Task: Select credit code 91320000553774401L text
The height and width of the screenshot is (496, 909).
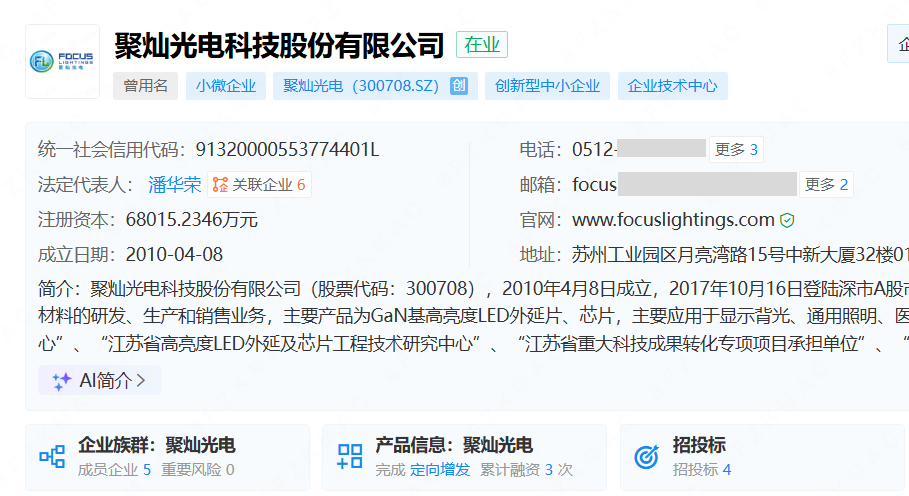Action: 287,149
